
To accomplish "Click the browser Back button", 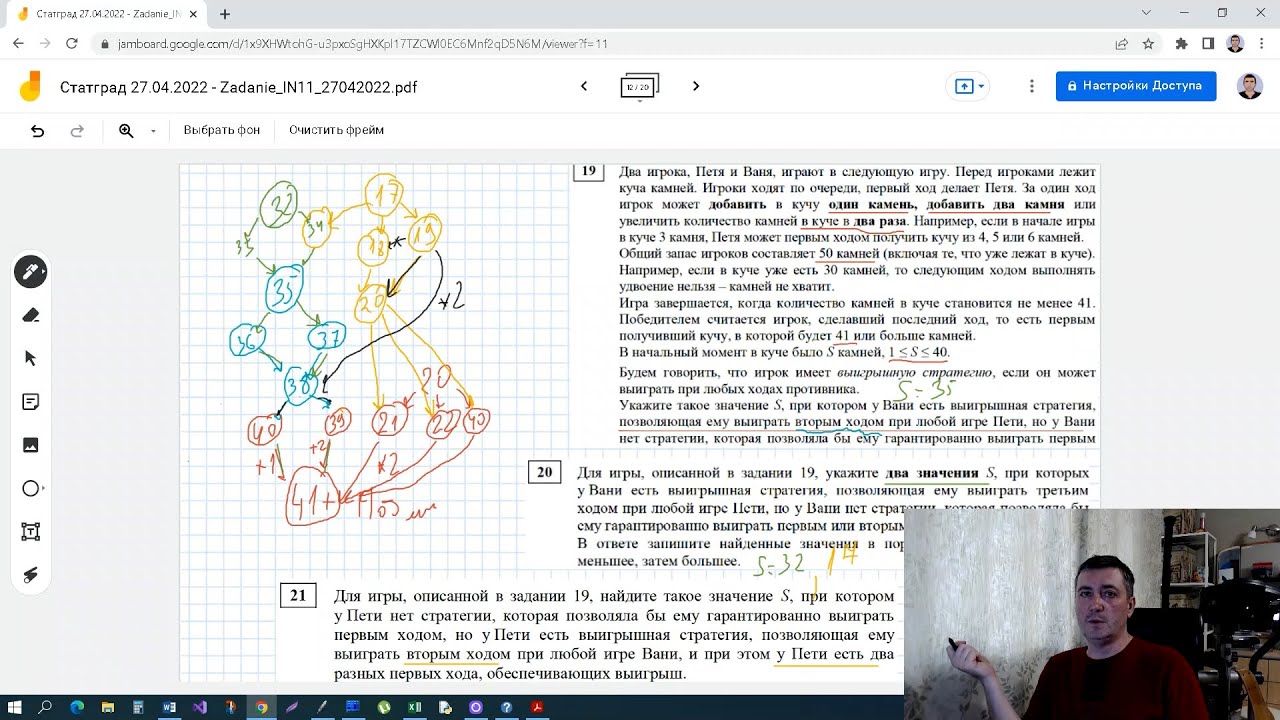I will point(18,44).
